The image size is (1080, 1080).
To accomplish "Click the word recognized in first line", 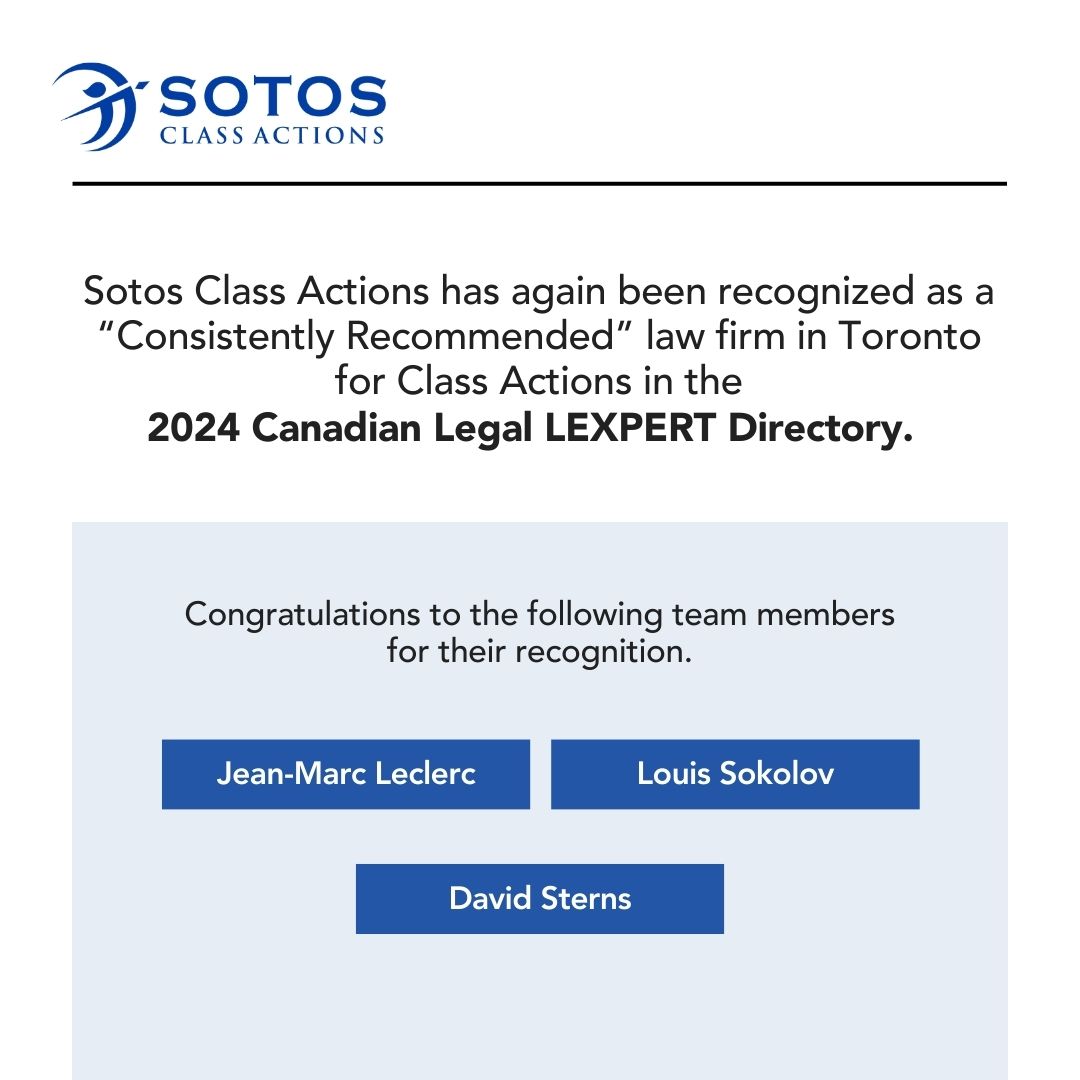I will [x=816, y=292].
